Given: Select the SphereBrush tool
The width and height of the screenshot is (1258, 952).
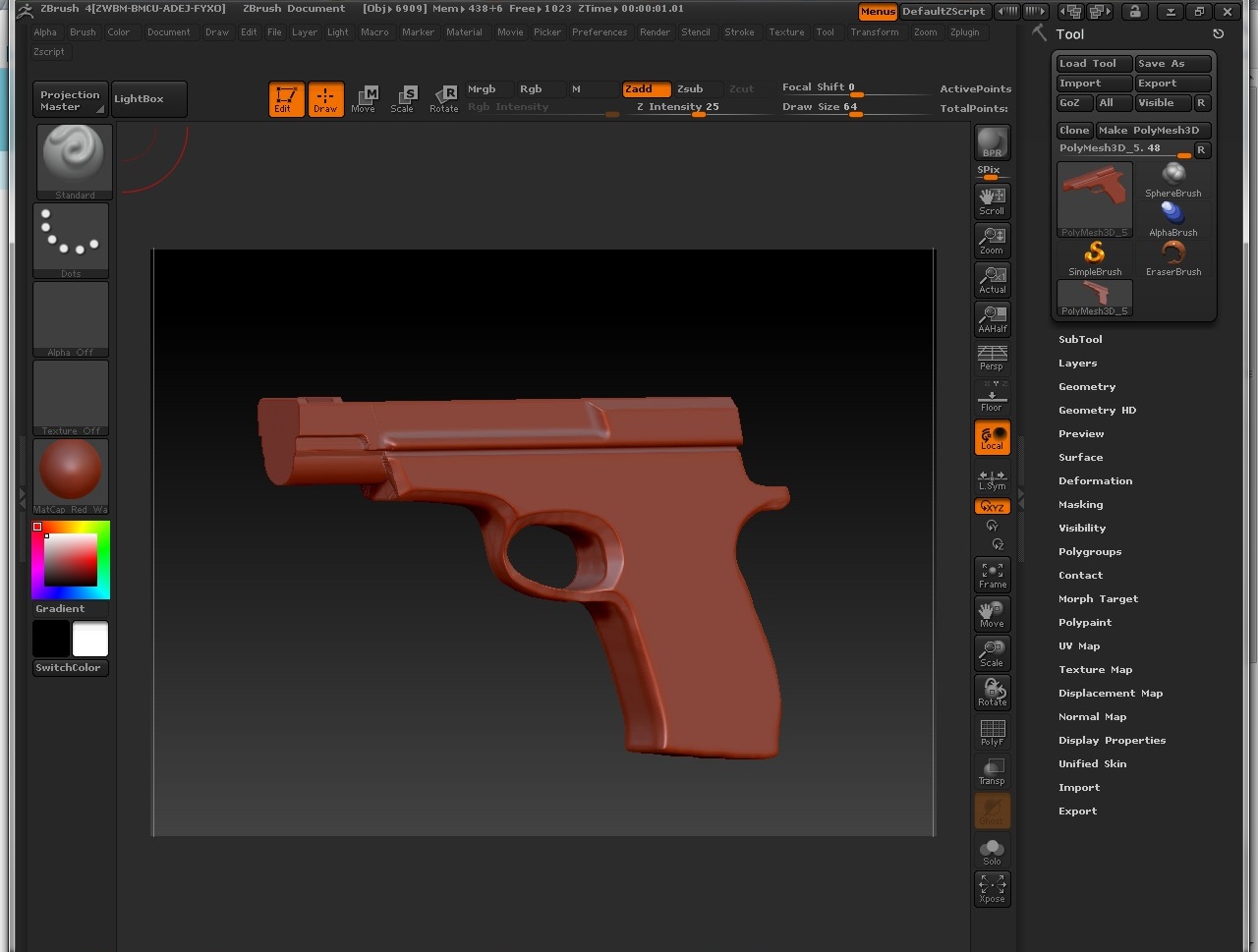Looking at the screenshot, I should pos(1173,181).
